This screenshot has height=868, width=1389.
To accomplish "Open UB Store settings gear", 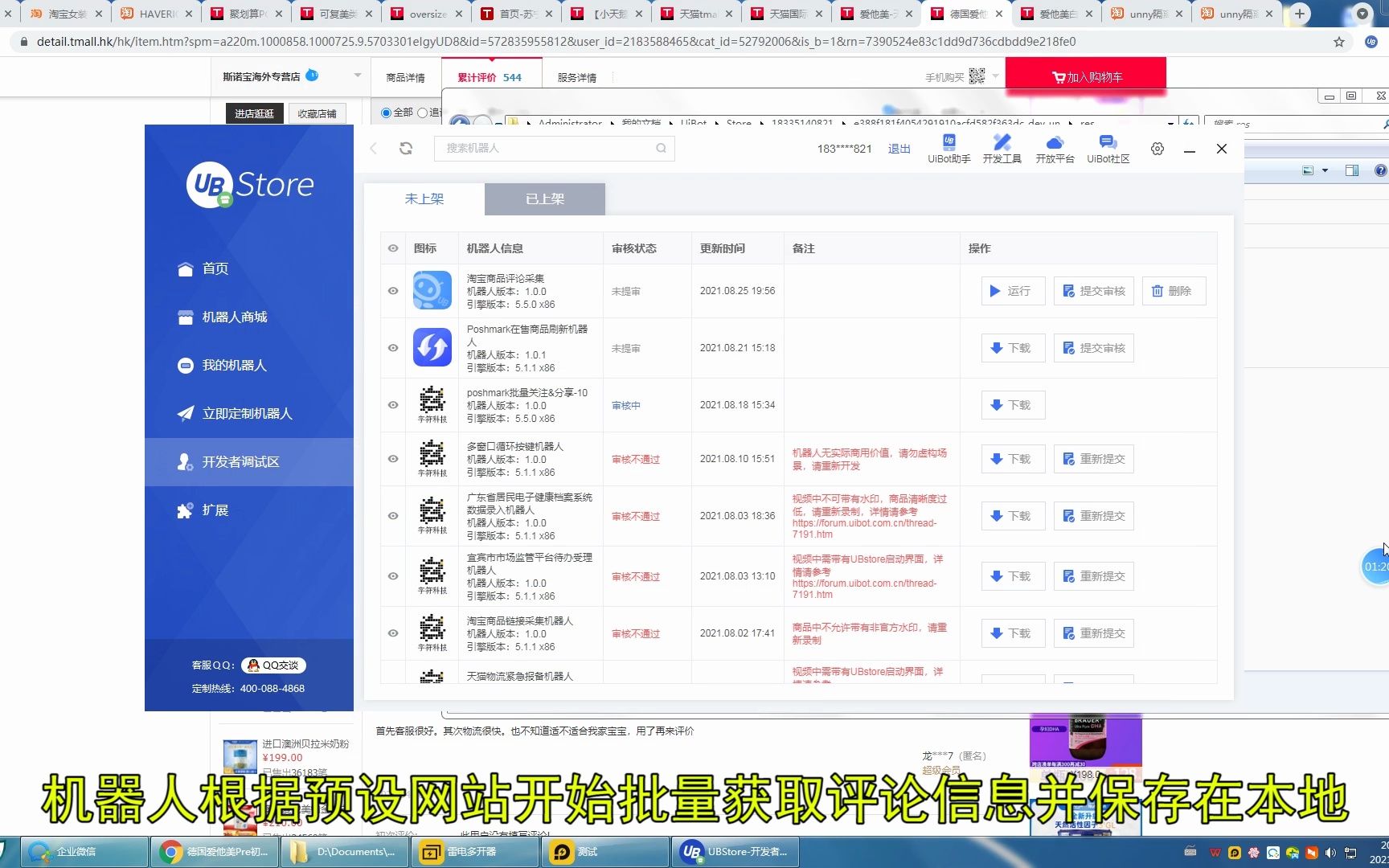I will coord(1157,149).
